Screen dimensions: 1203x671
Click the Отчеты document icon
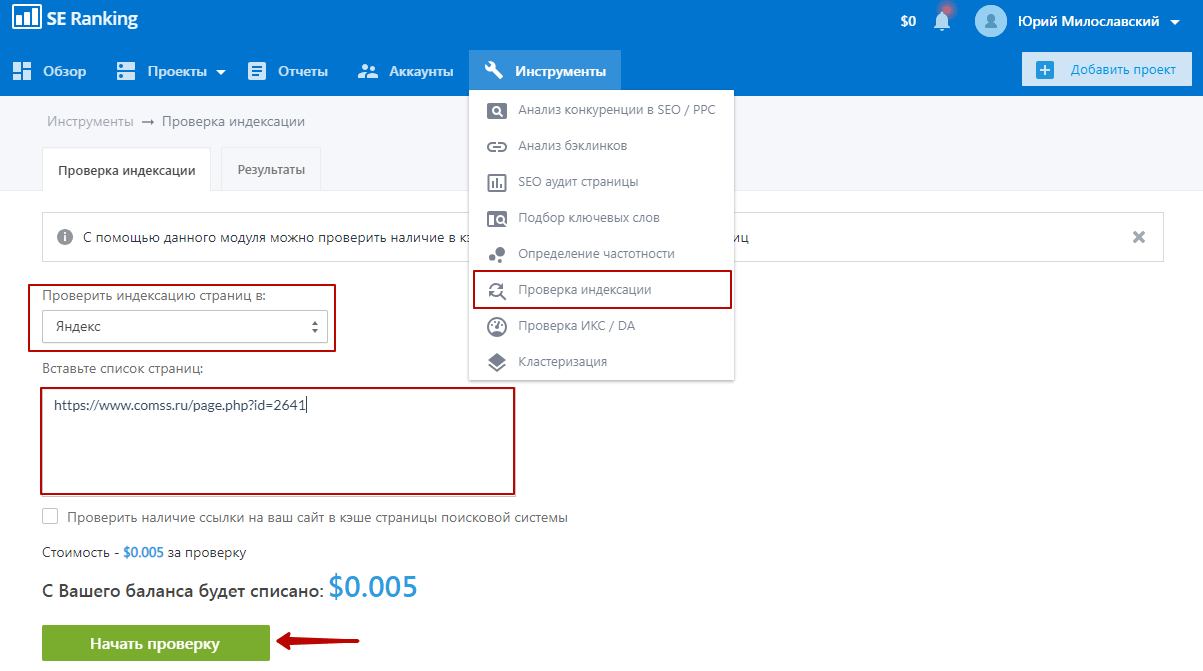(x=257, y=71)
